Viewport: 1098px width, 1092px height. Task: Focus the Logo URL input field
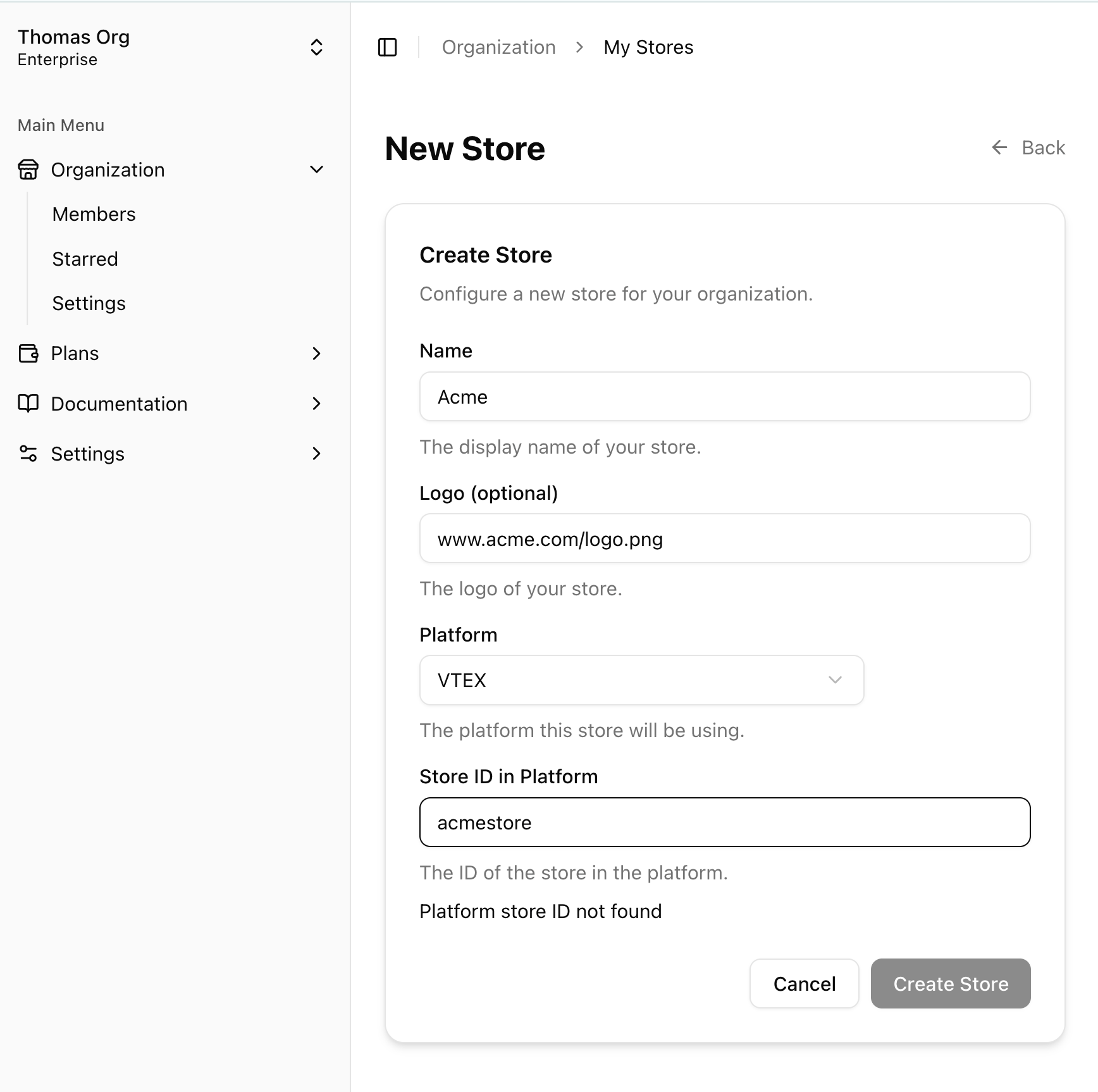click(x=725, y=538)
